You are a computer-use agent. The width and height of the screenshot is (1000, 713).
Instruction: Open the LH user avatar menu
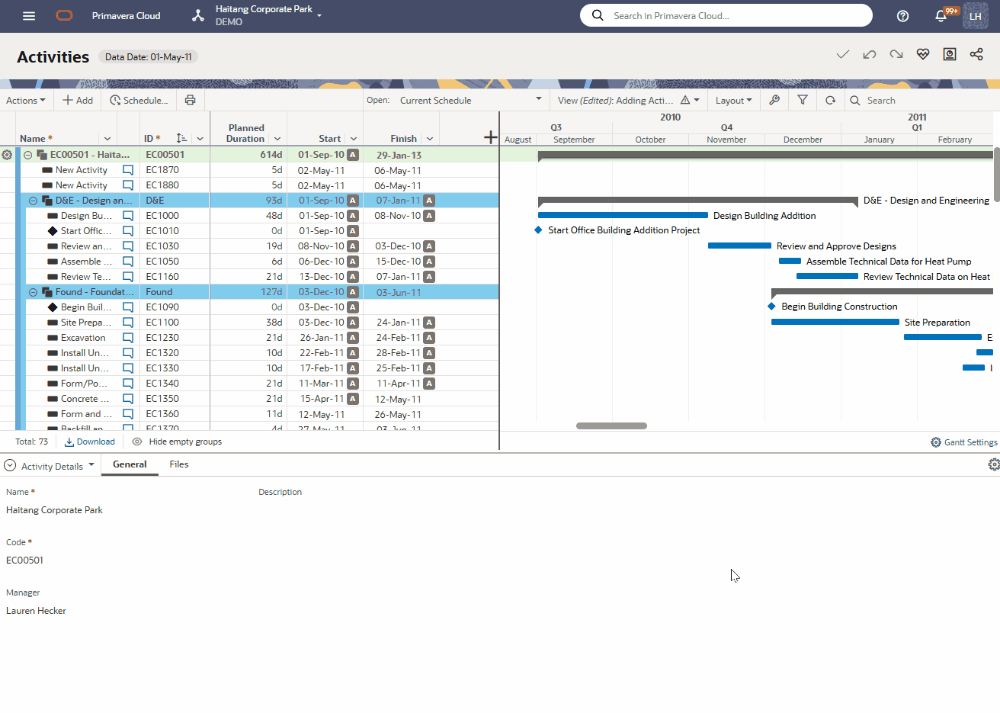click(x=975, y=16)
